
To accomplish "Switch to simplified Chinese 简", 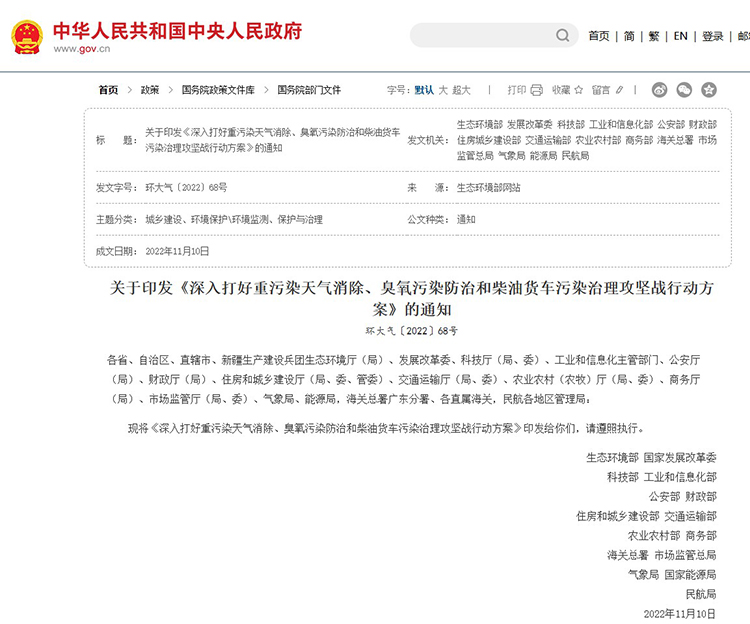I will [629, 36].
